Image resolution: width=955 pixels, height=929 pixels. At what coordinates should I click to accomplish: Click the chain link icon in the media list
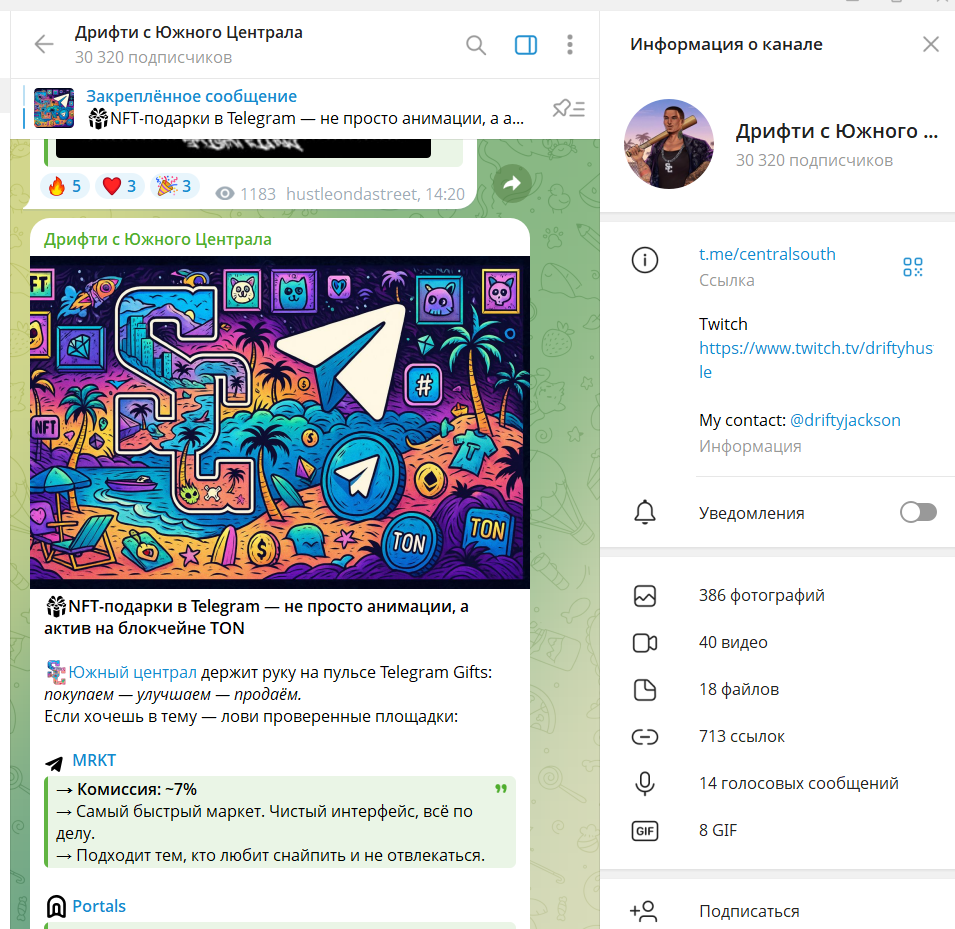click(x=644, y=737)
